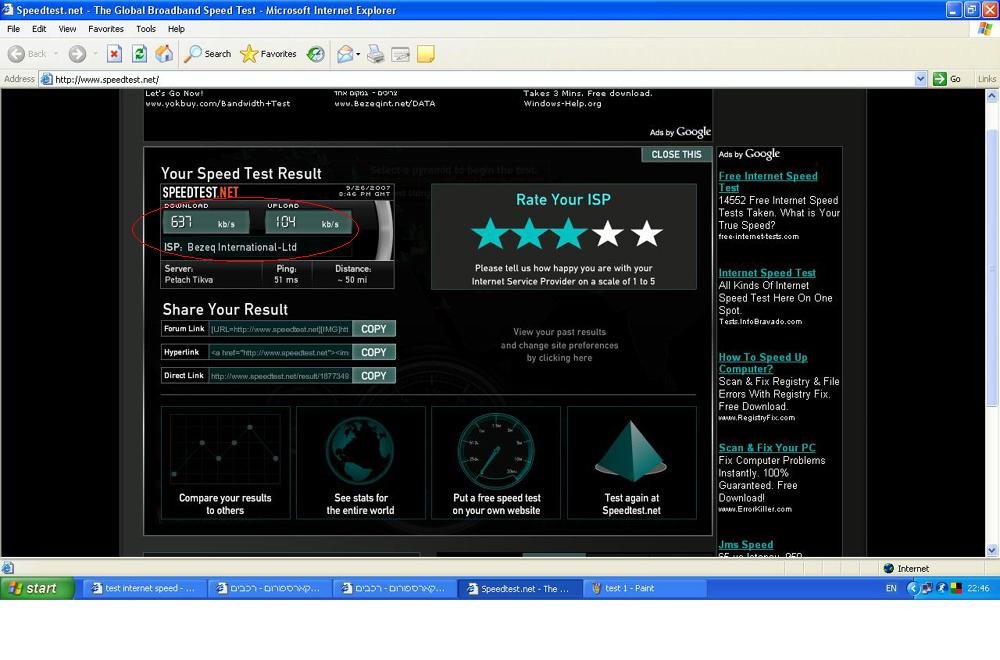Click the Forward arrow button
Image resolution: width=1000 pixels, height=660 pixels.
pyautogui.click(x=77, y=54)
